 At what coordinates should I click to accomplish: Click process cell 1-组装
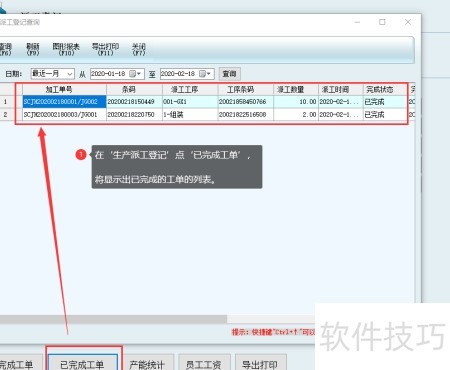190,115
